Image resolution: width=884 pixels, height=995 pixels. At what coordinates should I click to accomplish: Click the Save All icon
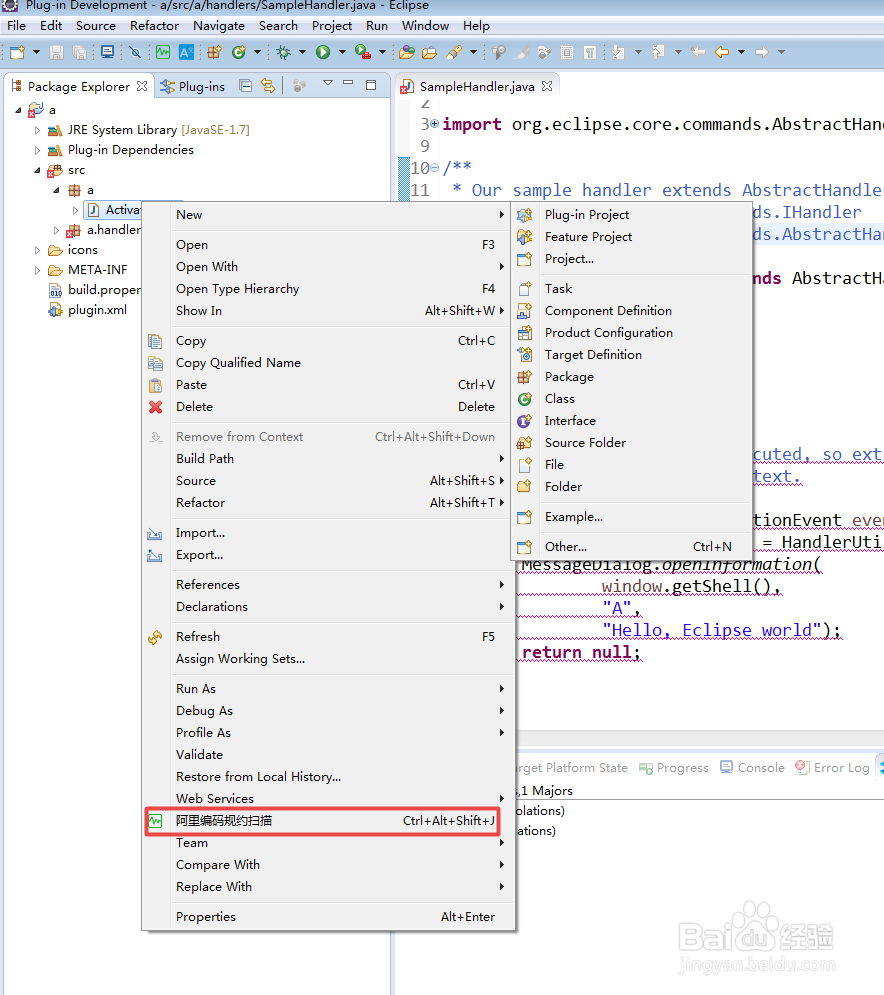(x=79, y=52)
